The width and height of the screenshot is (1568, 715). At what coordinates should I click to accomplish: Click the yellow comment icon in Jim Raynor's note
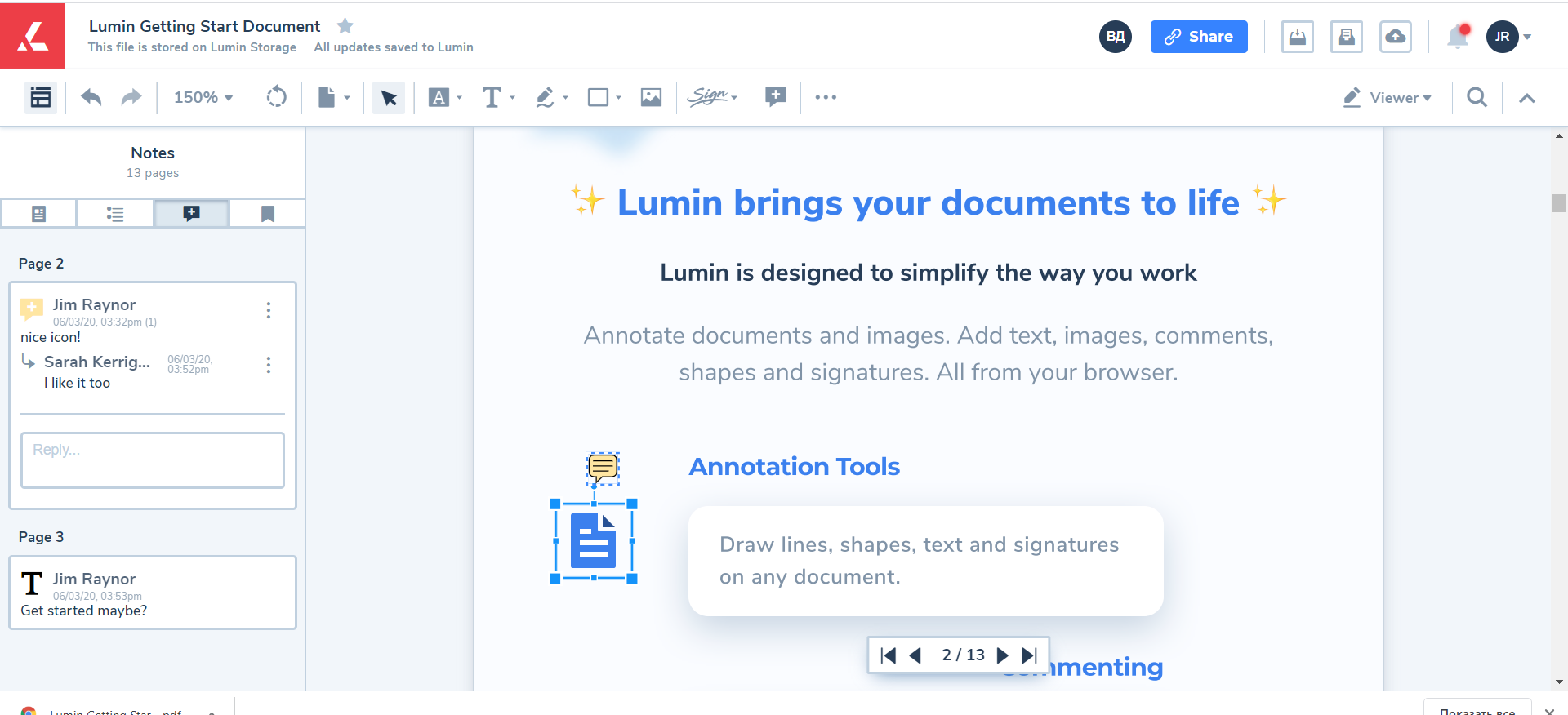click(x=32, y=309)
